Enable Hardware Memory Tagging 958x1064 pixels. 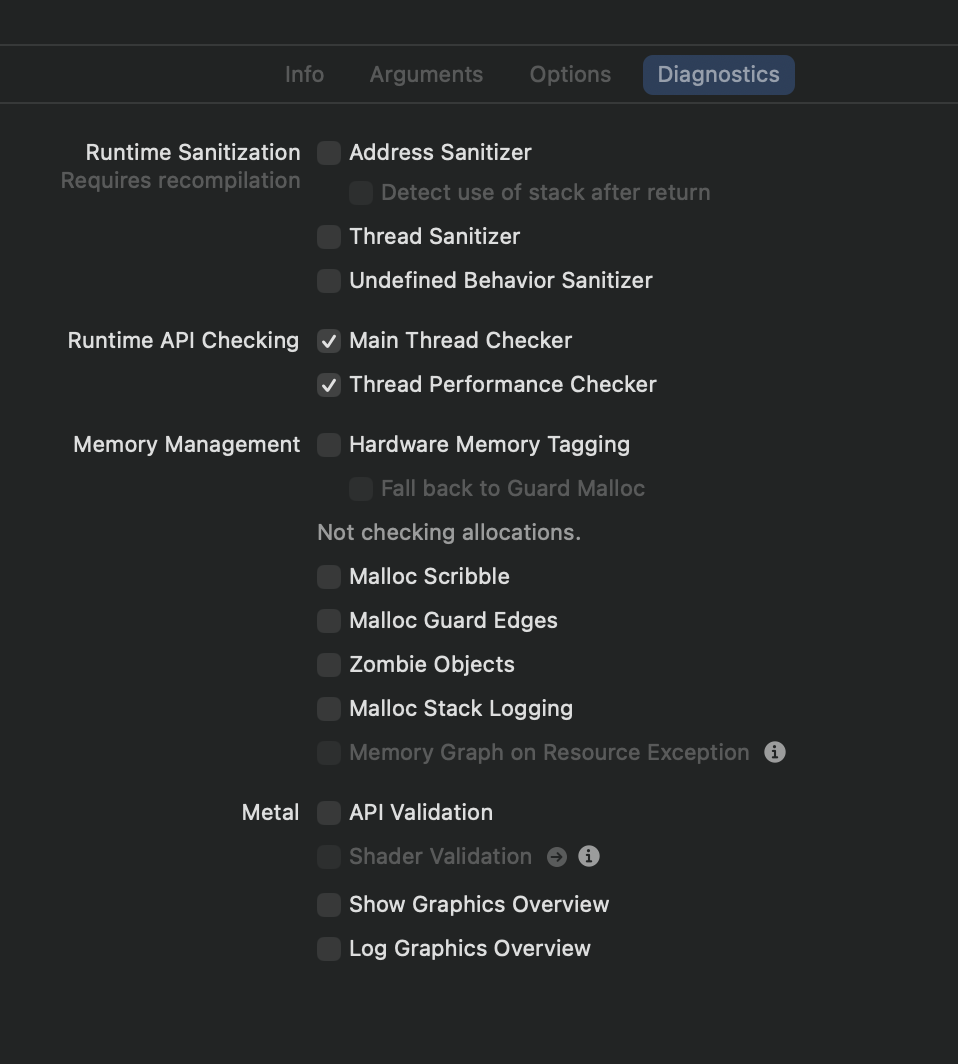[x=329, y=445]
